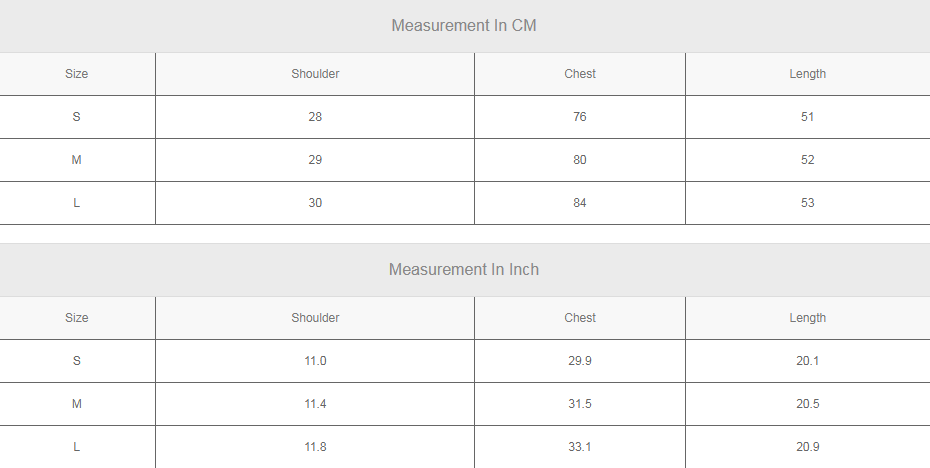Click the Measurement In Inch heading
Image resolution: width=930 pixels, height=468 pixels.
pyautogui.click(x=464, y=269)
